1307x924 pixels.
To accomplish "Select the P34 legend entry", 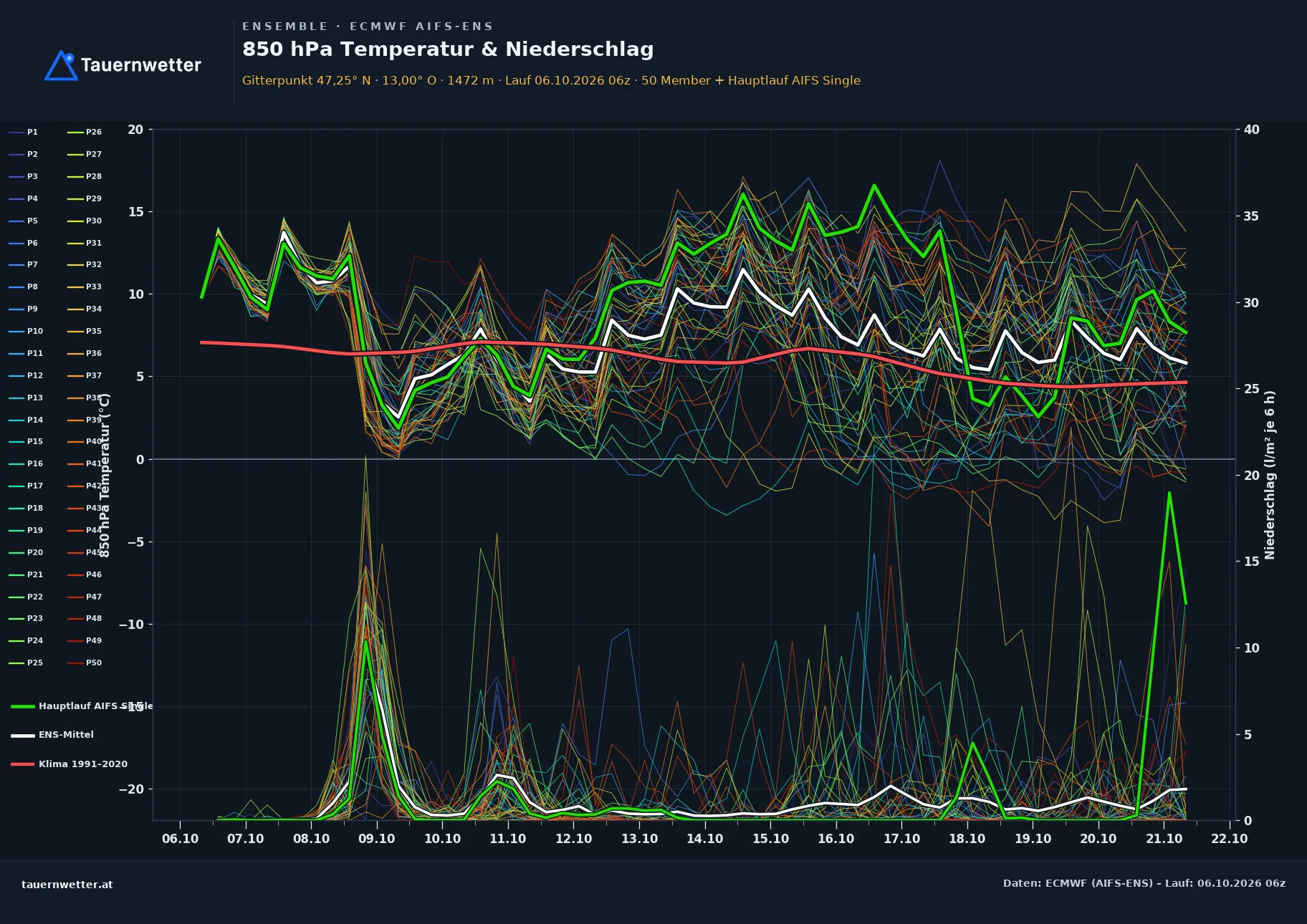I will [x=85, y=309].
